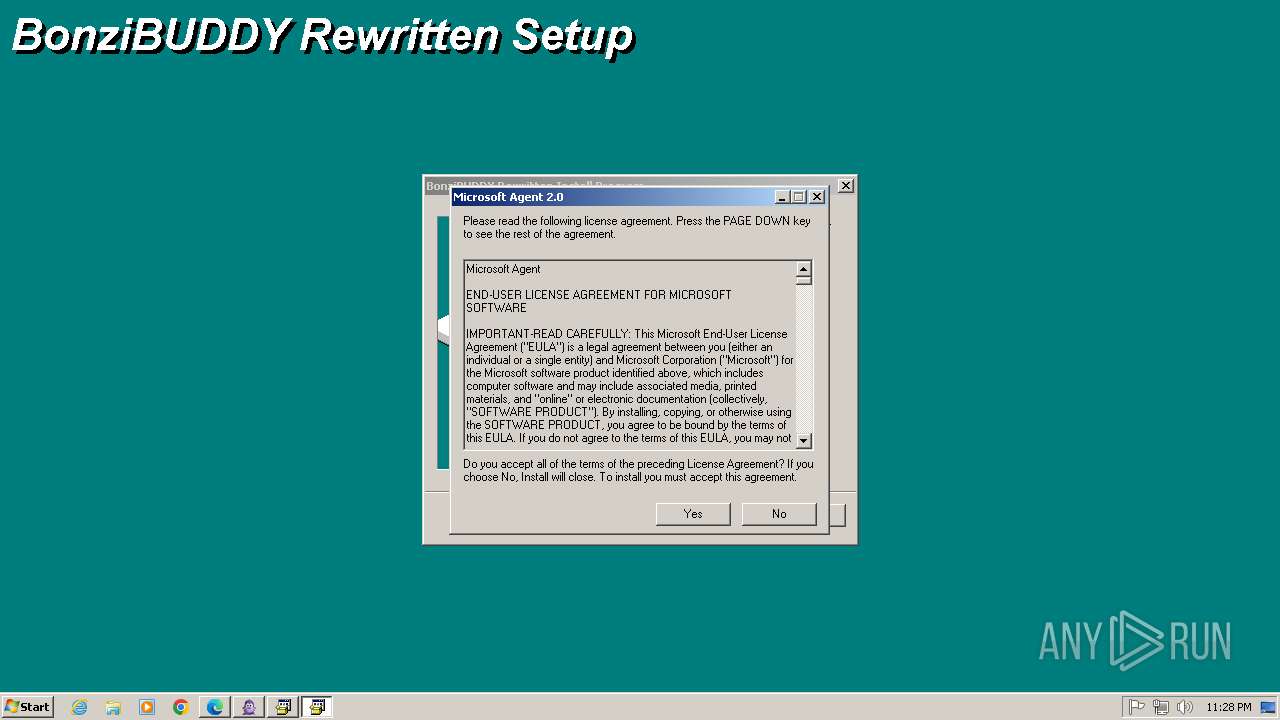1280x720 pixels.
Task: Click the 'IMPORTANT-READ CAREFULLY' paragraph text
Action: [x=630, y=386]
